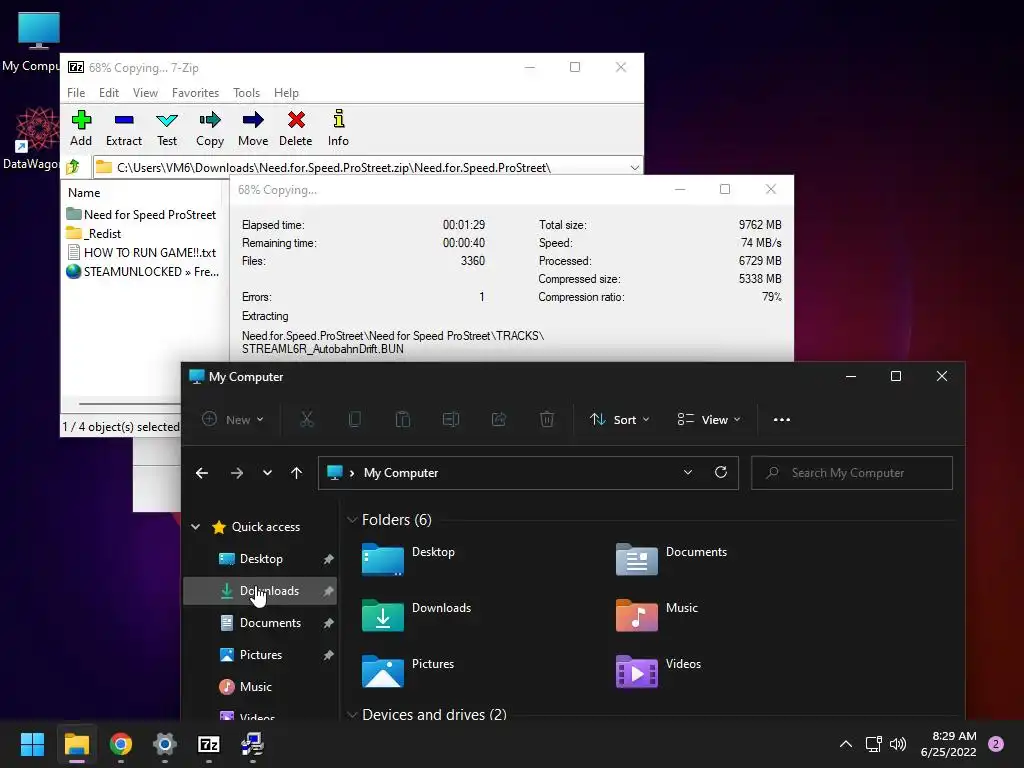
Task: Expand the 7-Zip address path dropdown
Action: pos(634,168)
